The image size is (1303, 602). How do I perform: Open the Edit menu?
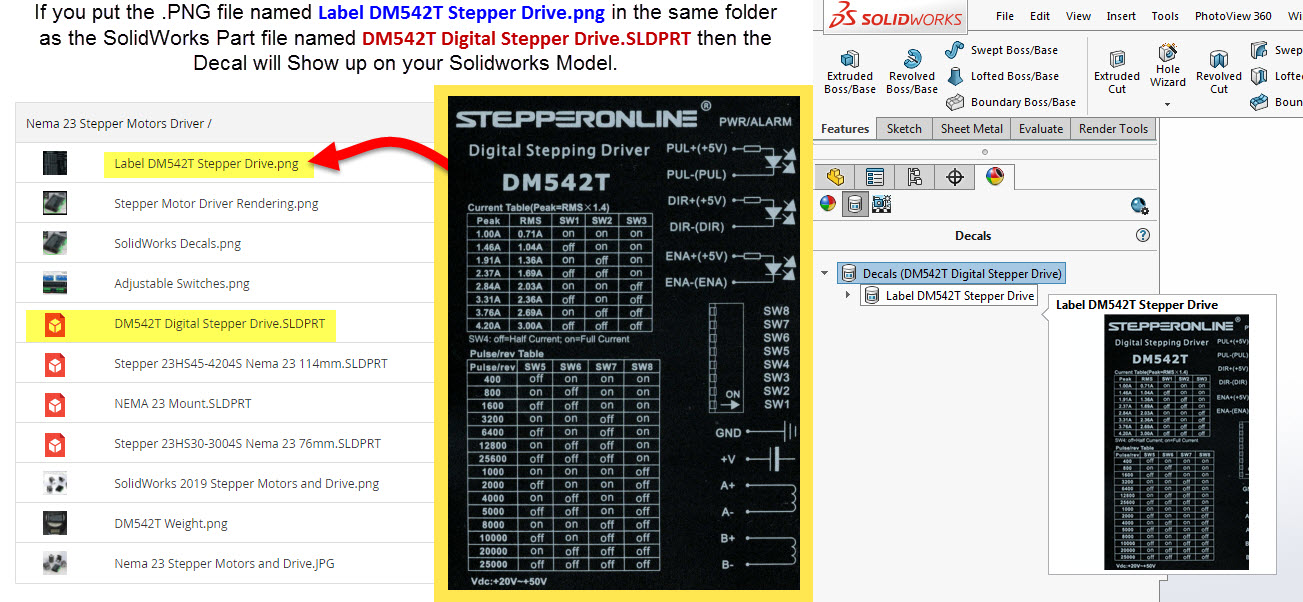[1040, 16]
